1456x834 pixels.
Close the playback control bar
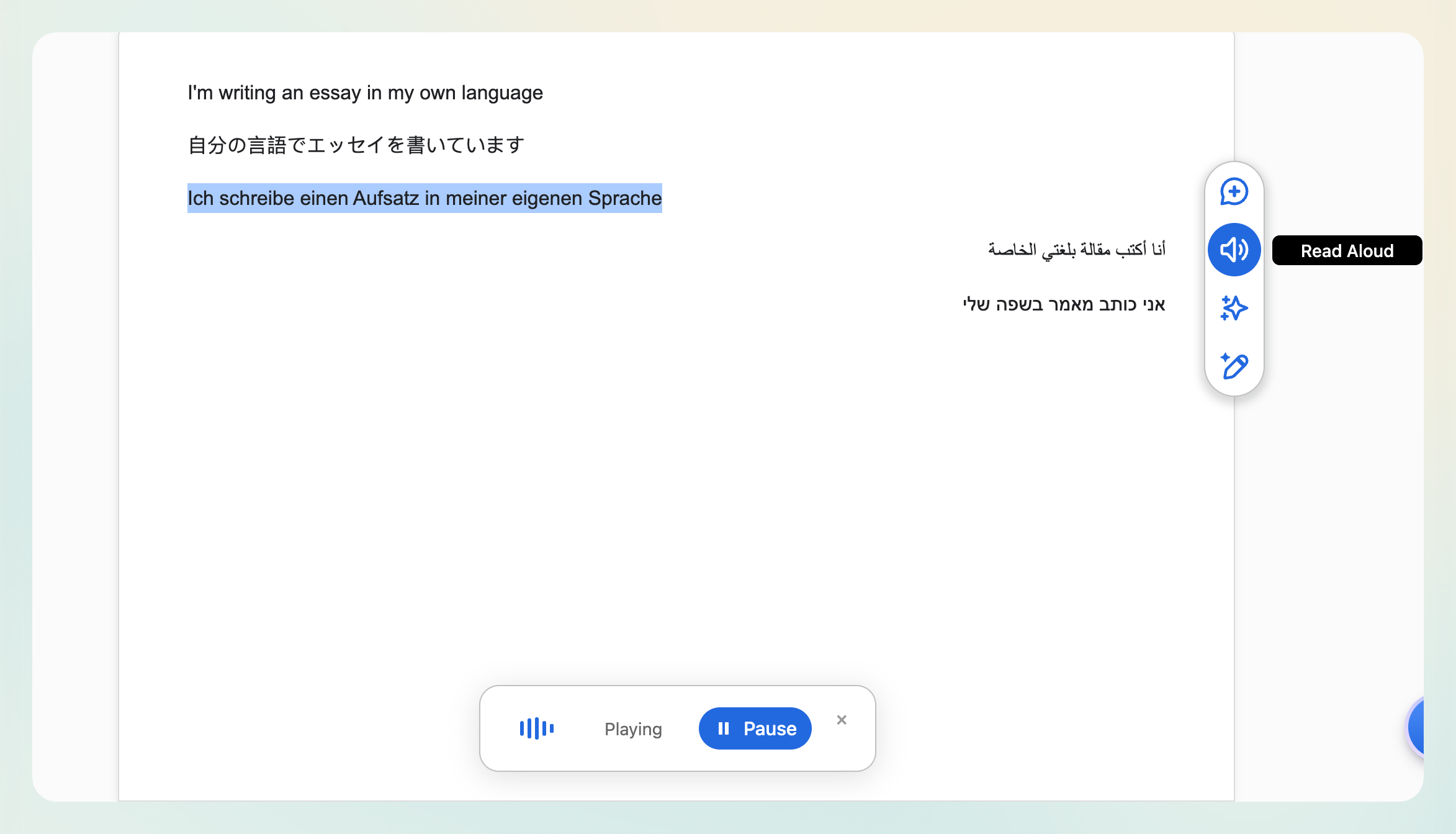[842, 720]
